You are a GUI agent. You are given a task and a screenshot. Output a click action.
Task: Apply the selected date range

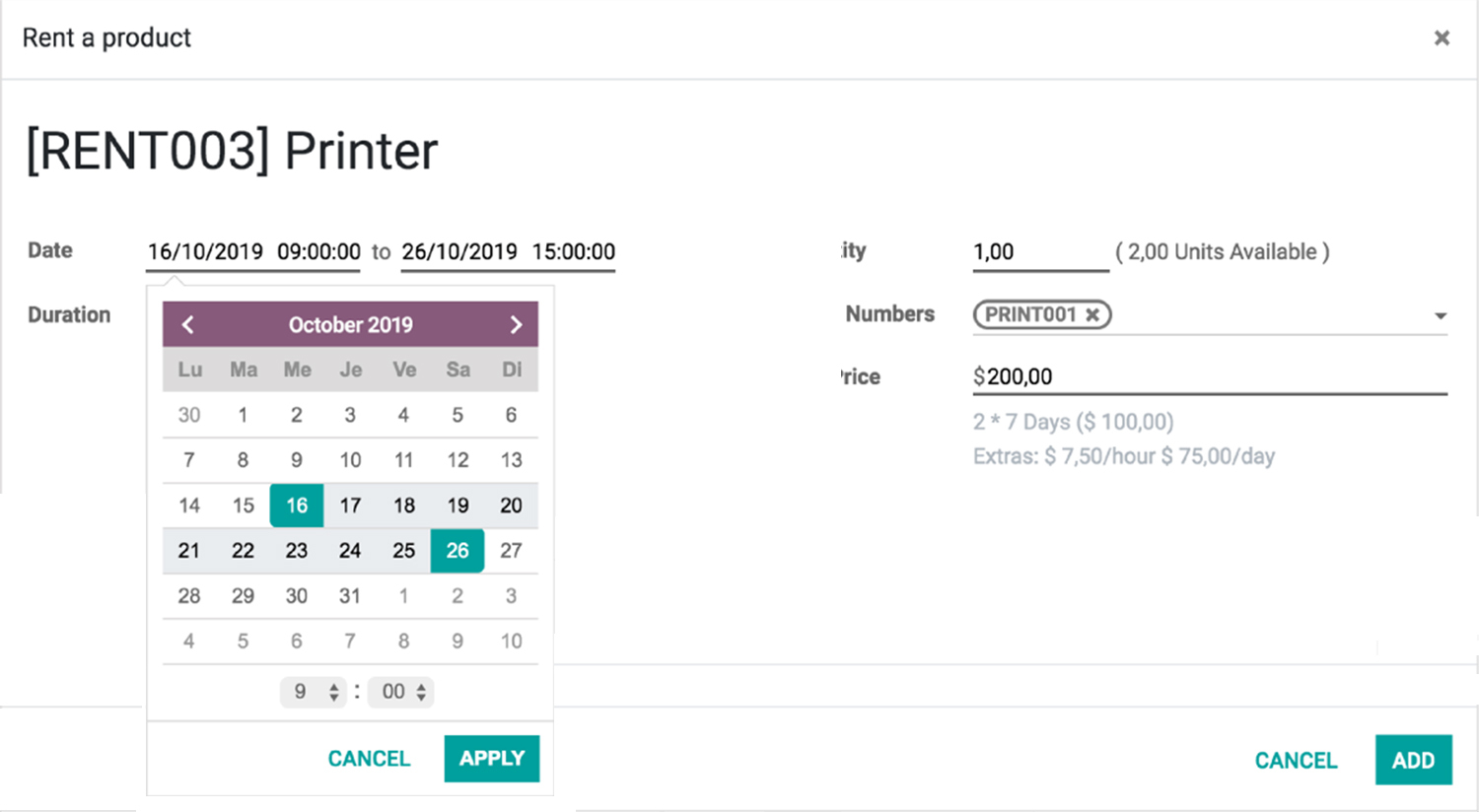491,758
